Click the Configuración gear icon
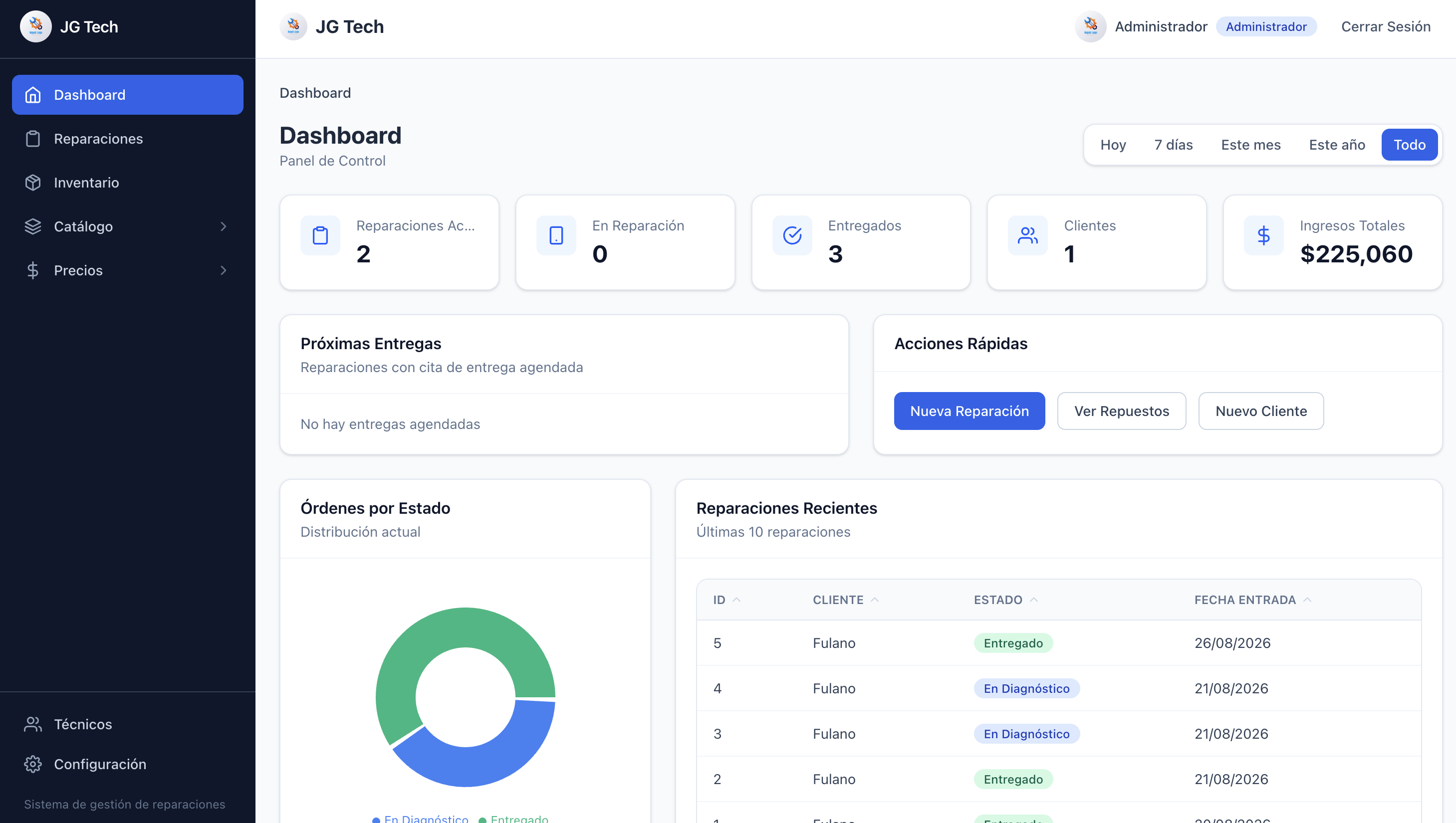 [33, 764]
